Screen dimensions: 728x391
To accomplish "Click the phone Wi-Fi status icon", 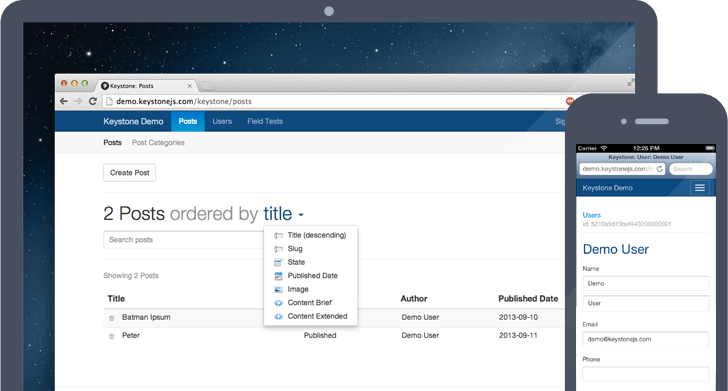I will (x=604, y=148).
